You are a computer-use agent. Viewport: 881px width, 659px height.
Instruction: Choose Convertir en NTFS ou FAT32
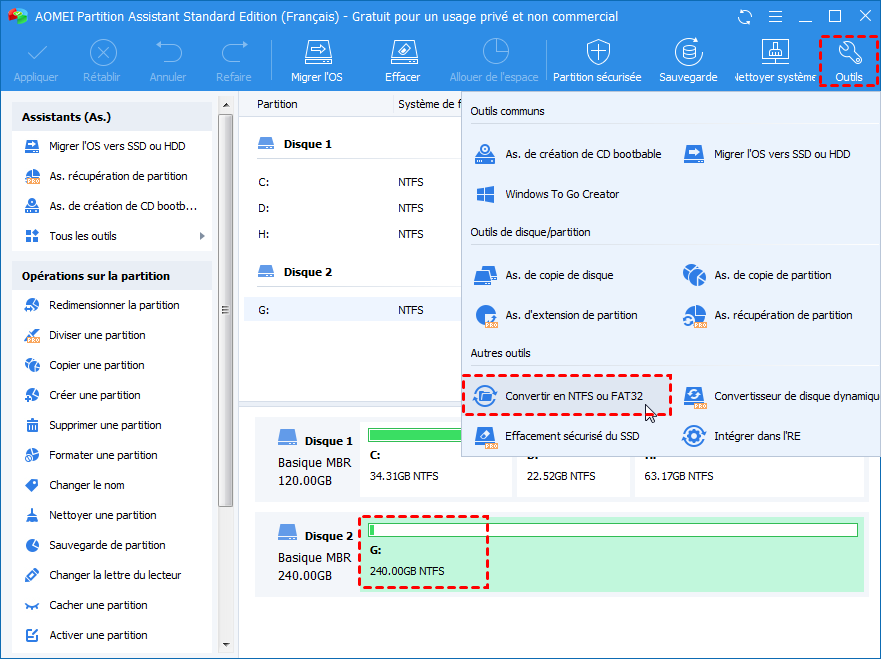tap(567, 396)
